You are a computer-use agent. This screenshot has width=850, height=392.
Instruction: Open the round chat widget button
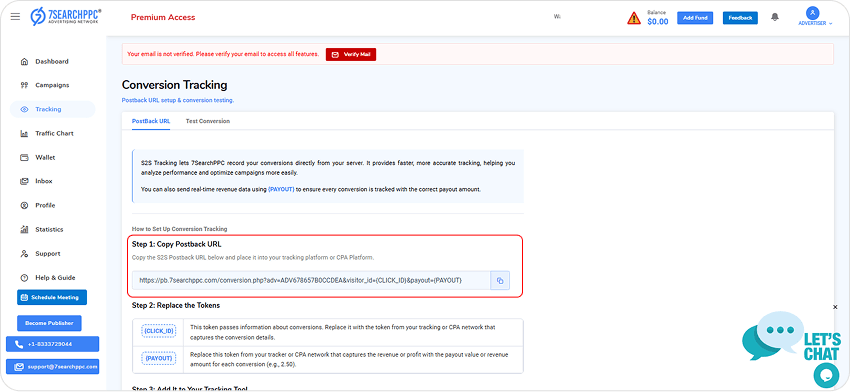827,375
